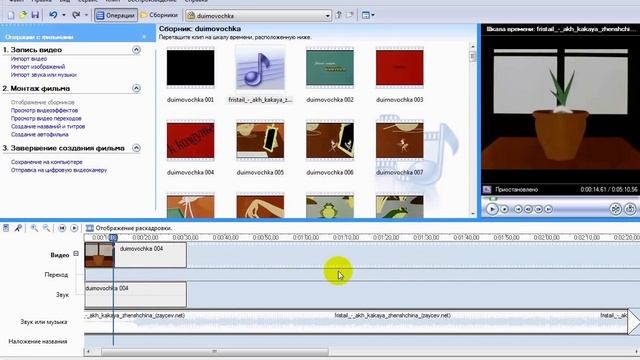Screen dimensions: 640x360
Task: Click the Создание автофильма link
Action: tap(40, 134)
